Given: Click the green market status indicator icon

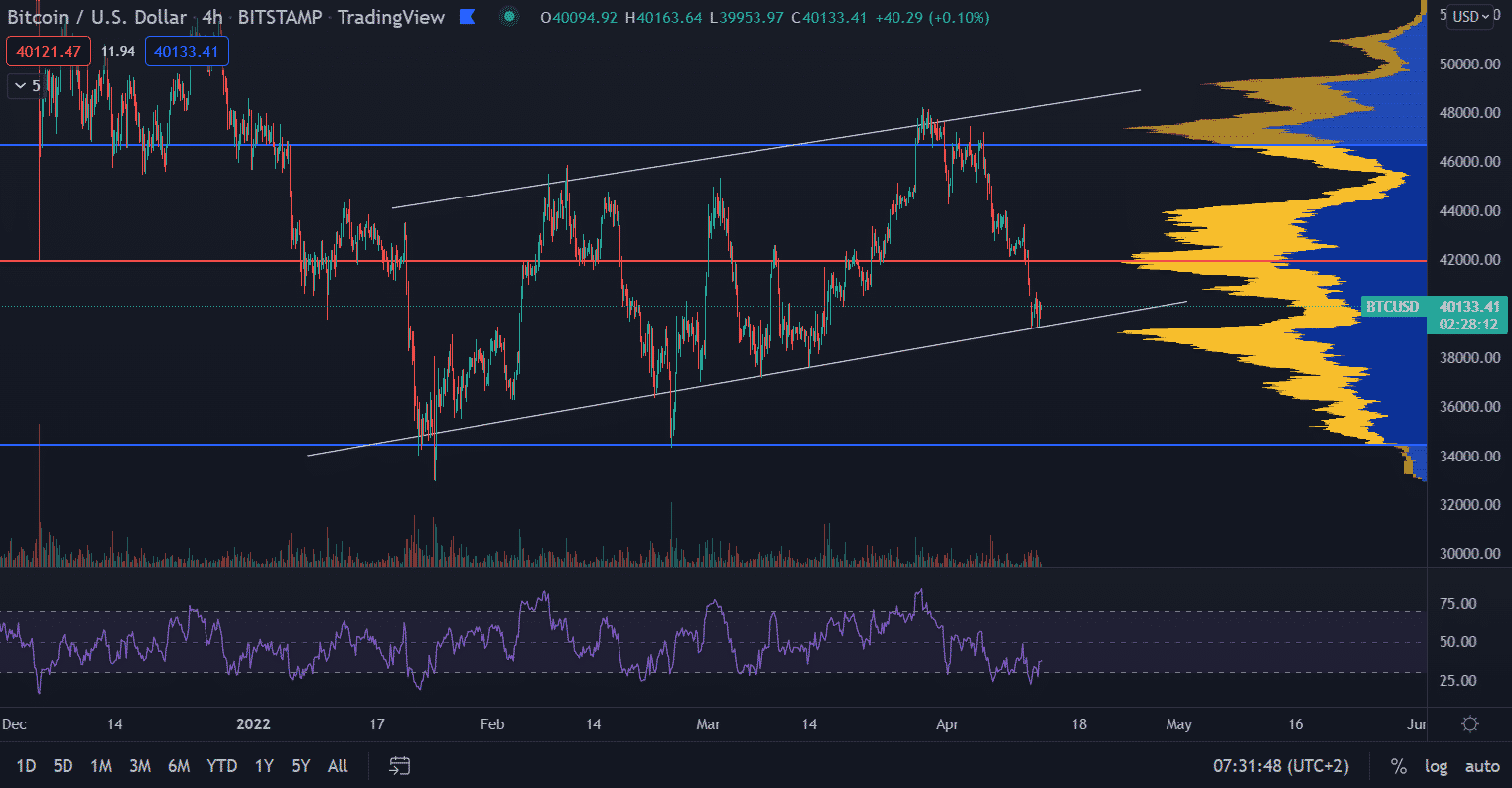Looking at the screenshot, I should (x=509, y=17).
